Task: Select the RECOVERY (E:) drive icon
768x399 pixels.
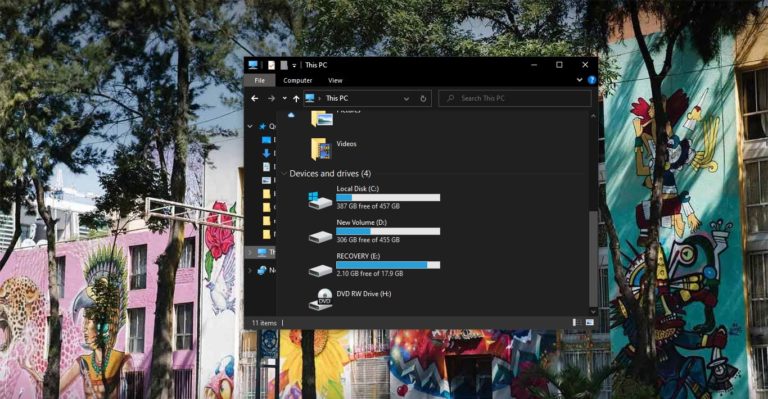Action: 320,270
